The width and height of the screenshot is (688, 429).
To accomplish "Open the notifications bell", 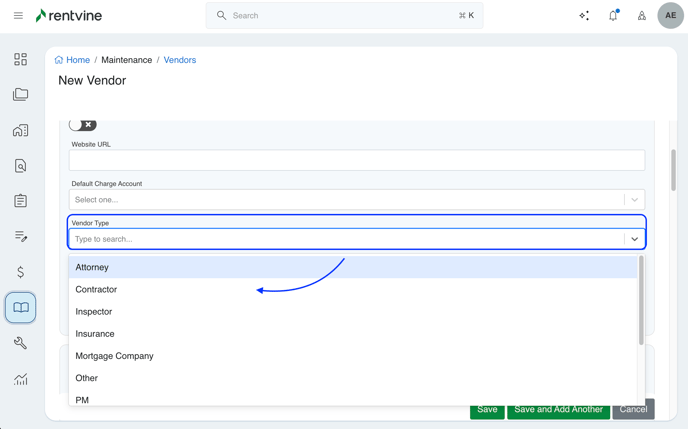I will click(613, 16).
